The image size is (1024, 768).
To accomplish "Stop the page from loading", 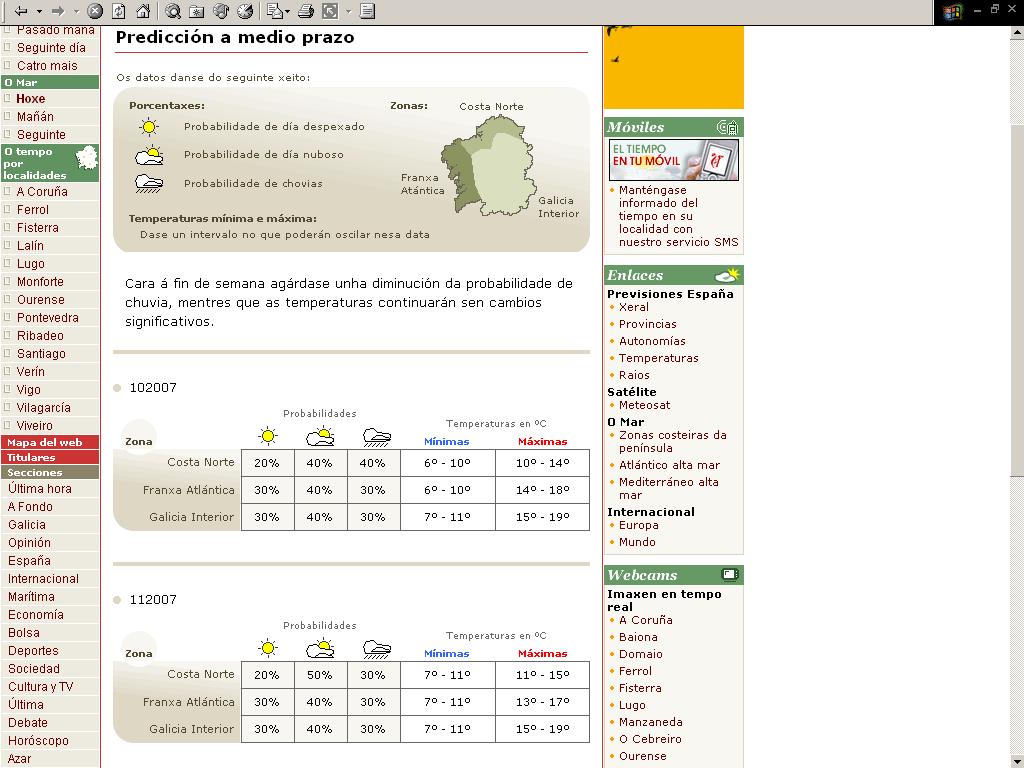I will [x=95, y=11].
